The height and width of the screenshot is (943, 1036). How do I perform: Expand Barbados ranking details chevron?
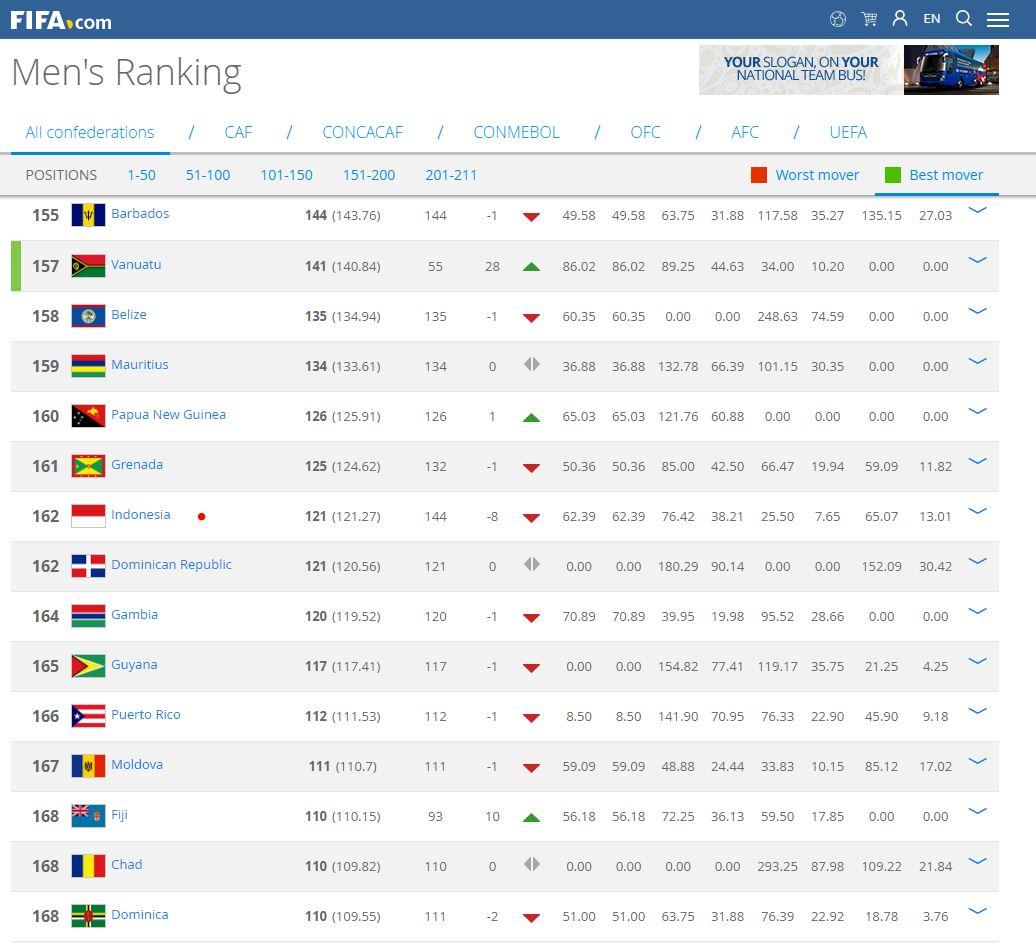977,211
